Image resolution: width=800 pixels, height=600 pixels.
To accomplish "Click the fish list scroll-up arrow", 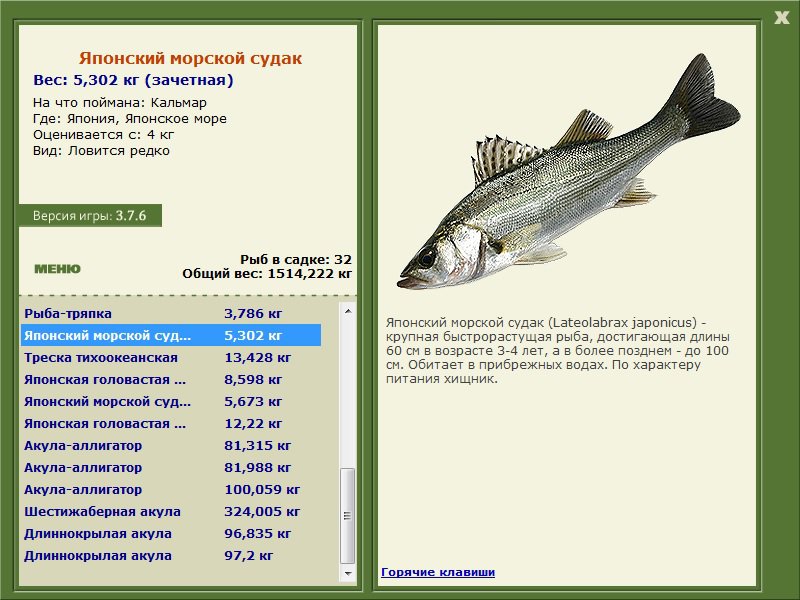I will [x=348, y=311].
